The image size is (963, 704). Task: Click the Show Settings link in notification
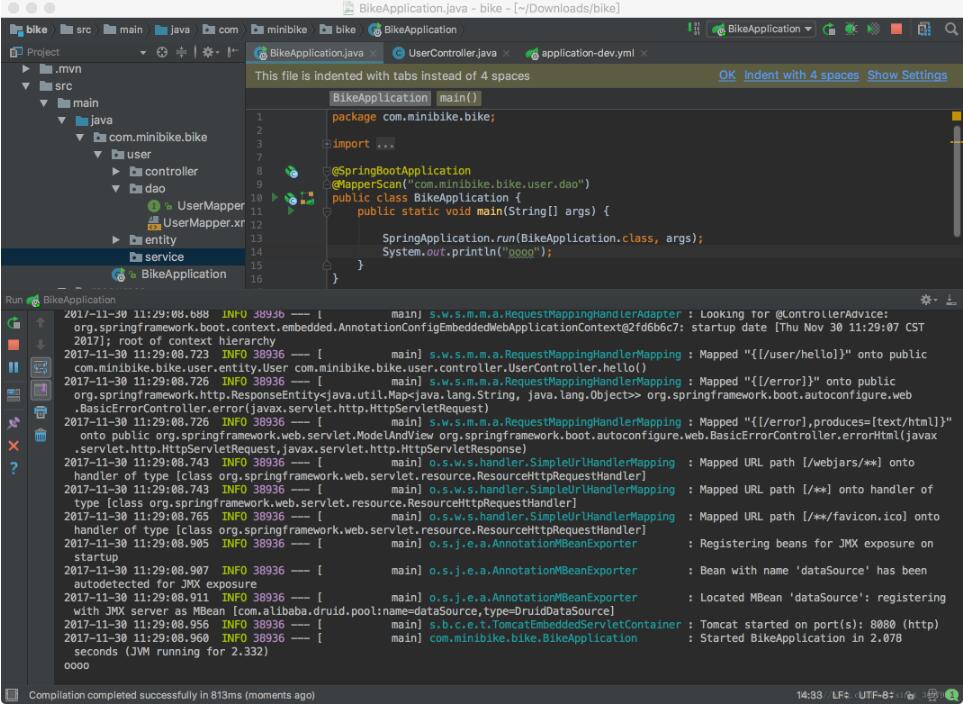pyautogui.click(x=907, y=76)
